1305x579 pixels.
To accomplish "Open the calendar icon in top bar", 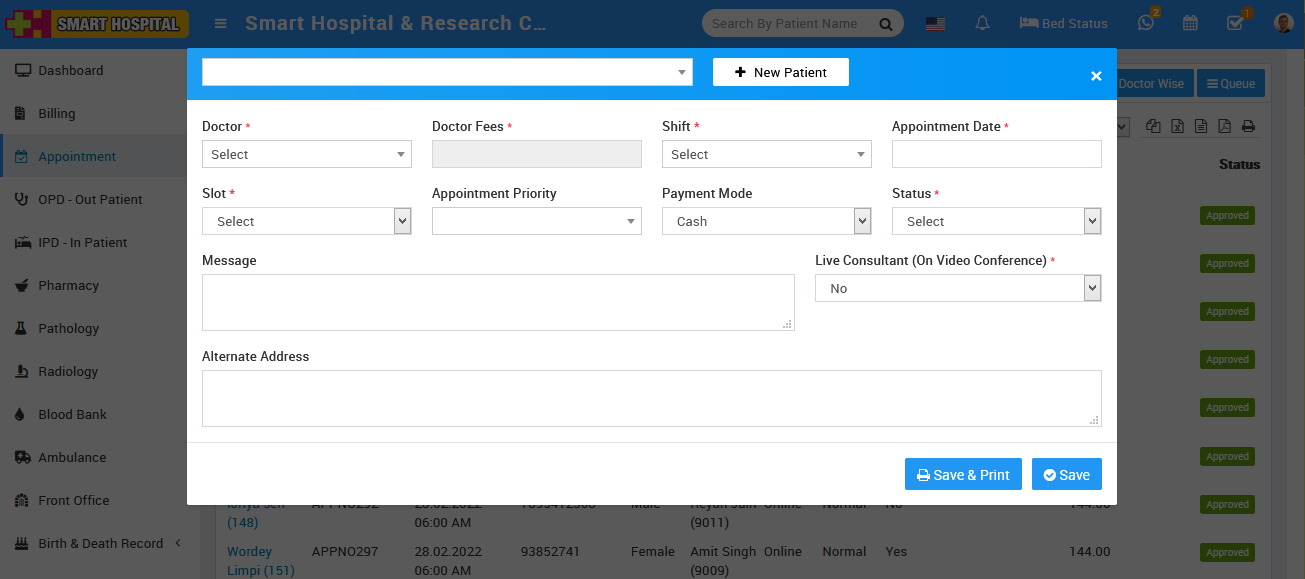I will coord(1190,23).
